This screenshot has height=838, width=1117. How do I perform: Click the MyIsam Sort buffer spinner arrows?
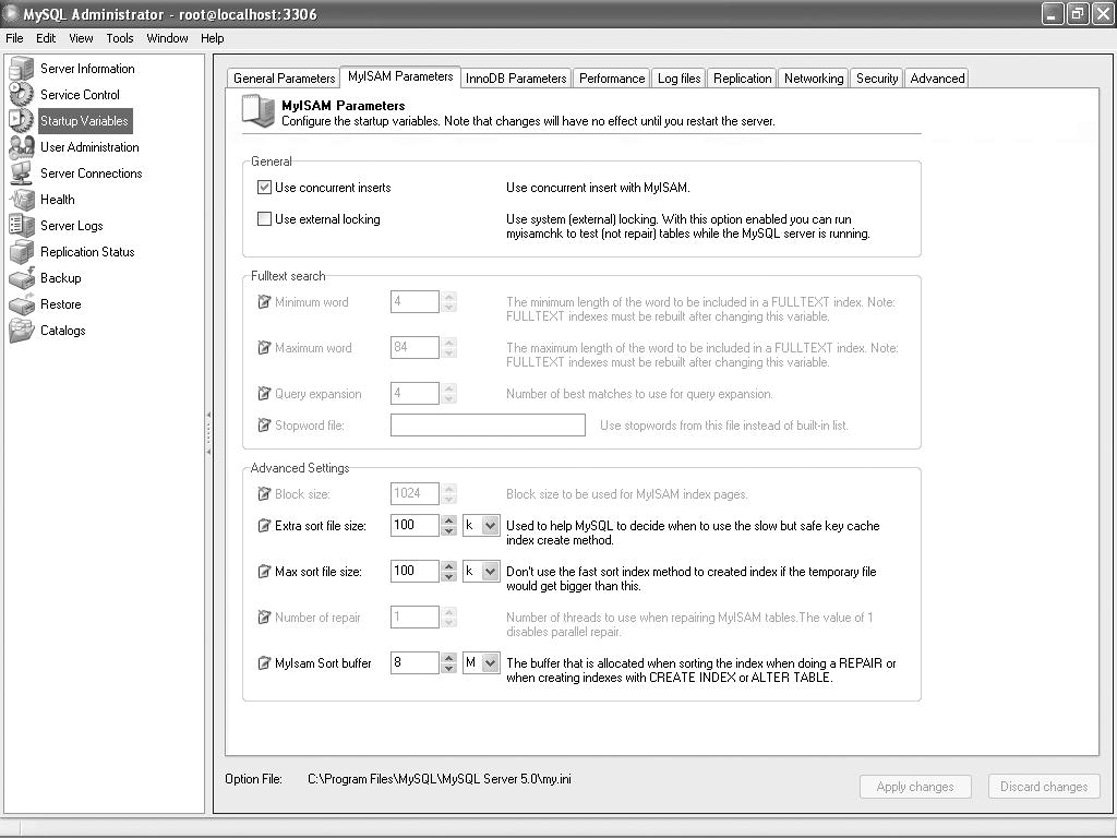(x=449, y=663)
